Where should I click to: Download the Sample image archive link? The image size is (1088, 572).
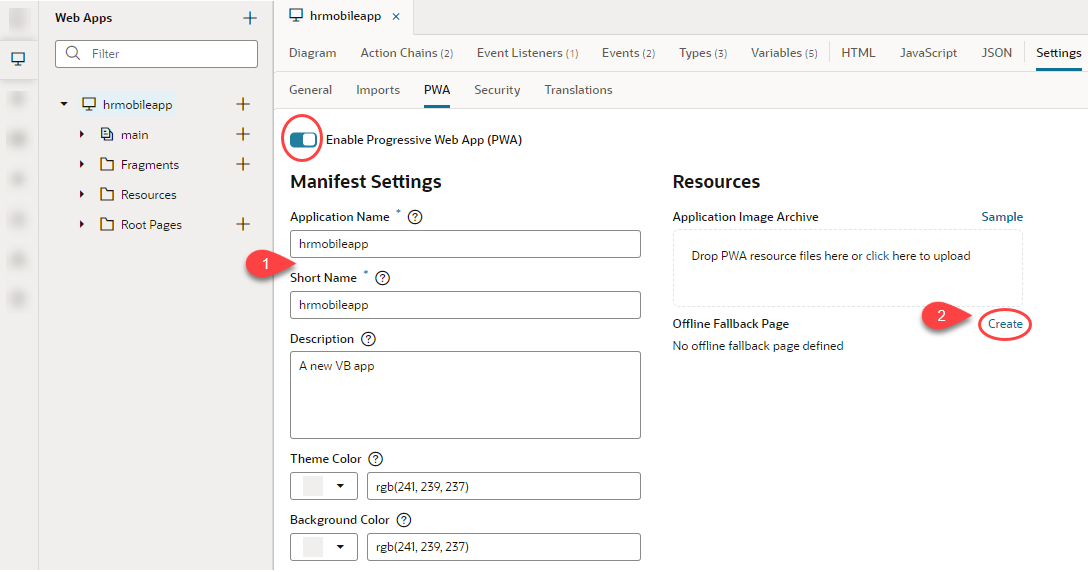[x=1002, y=217]
